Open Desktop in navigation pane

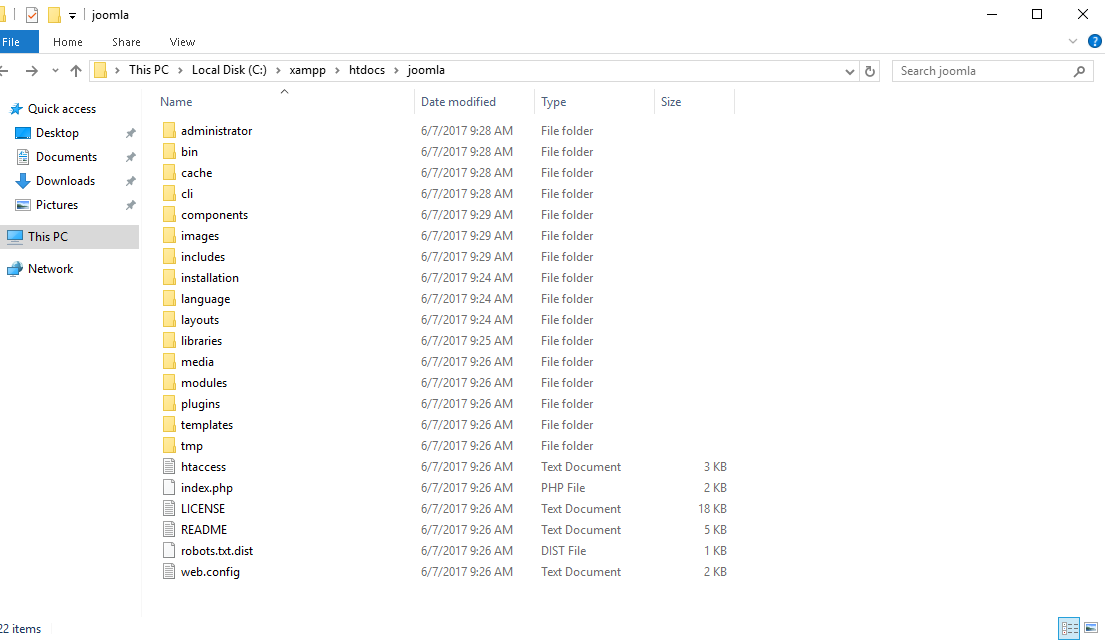57,133
